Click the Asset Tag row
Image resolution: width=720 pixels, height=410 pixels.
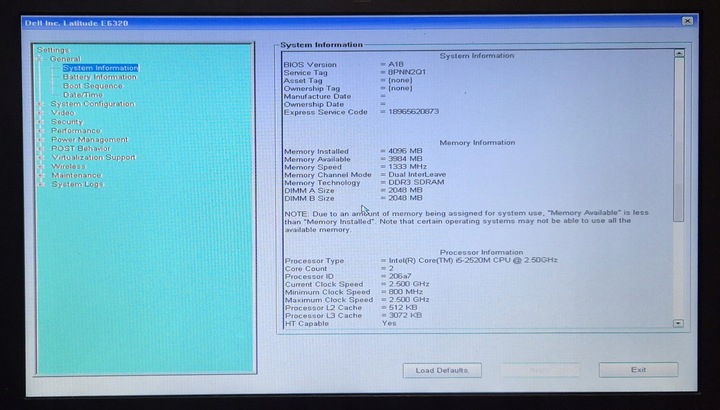point(348,80)
